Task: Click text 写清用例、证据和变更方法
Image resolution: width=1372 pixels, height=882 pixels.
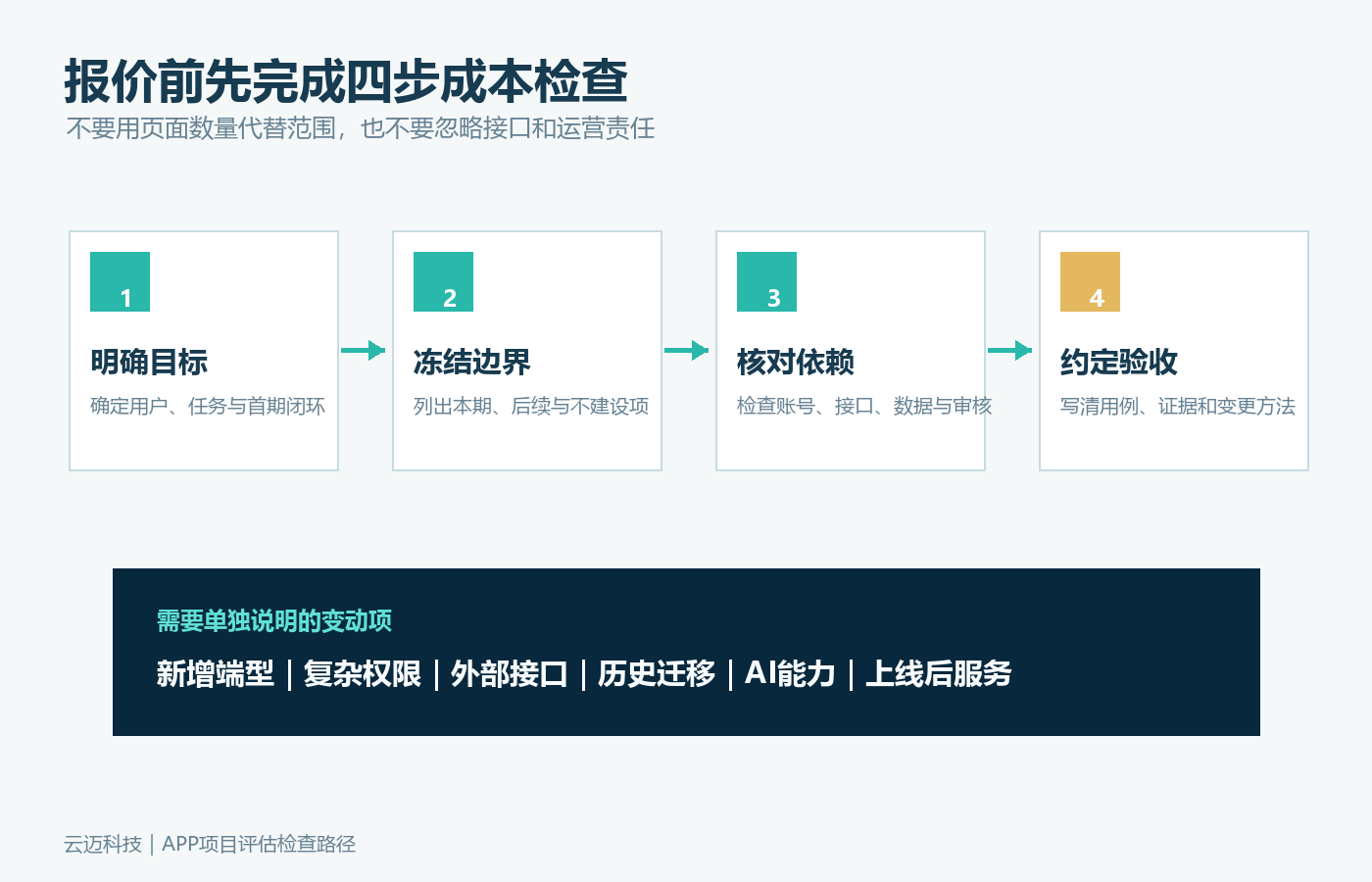Action: [x=1178, y=406]
